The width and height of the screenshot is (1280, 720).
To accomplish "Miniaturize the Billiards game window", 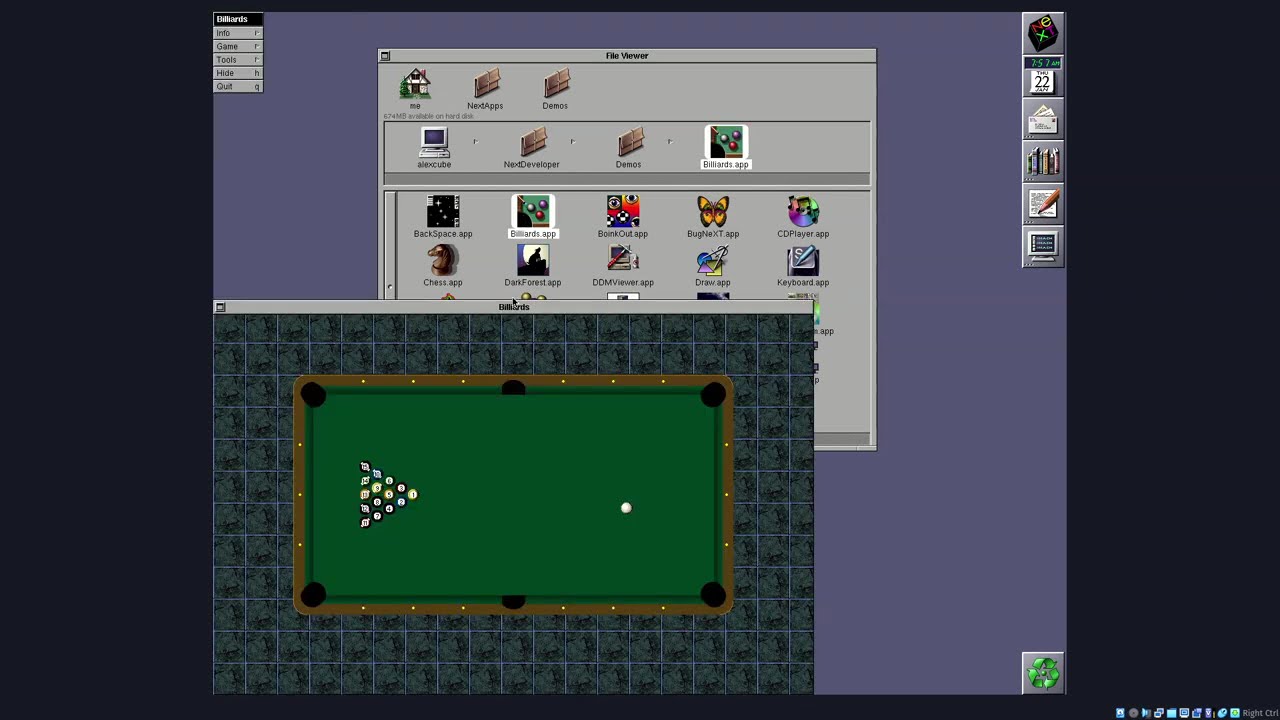I will 220,307.
